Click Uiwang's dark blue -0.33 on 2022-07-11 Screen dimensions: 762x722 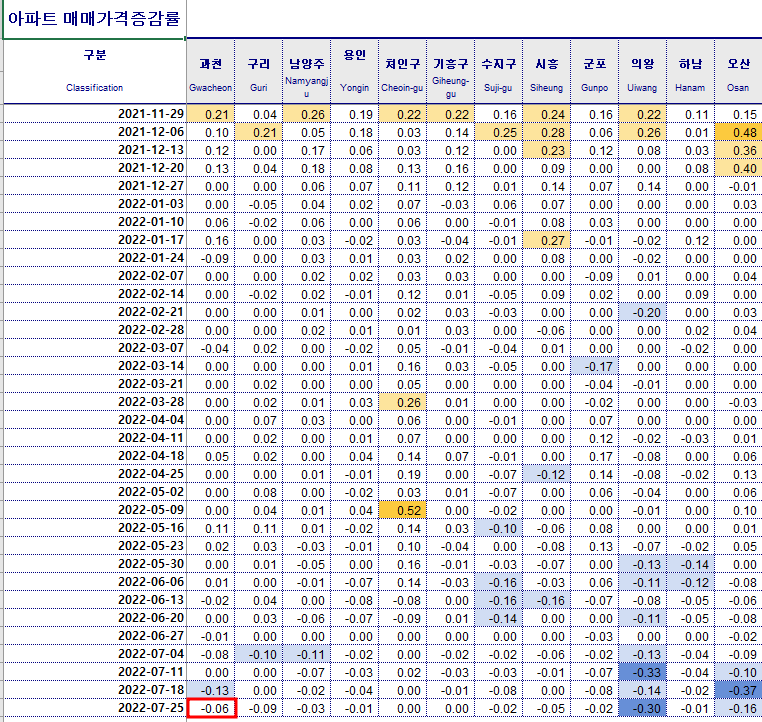pyautogui.click(x=642, y=671)
